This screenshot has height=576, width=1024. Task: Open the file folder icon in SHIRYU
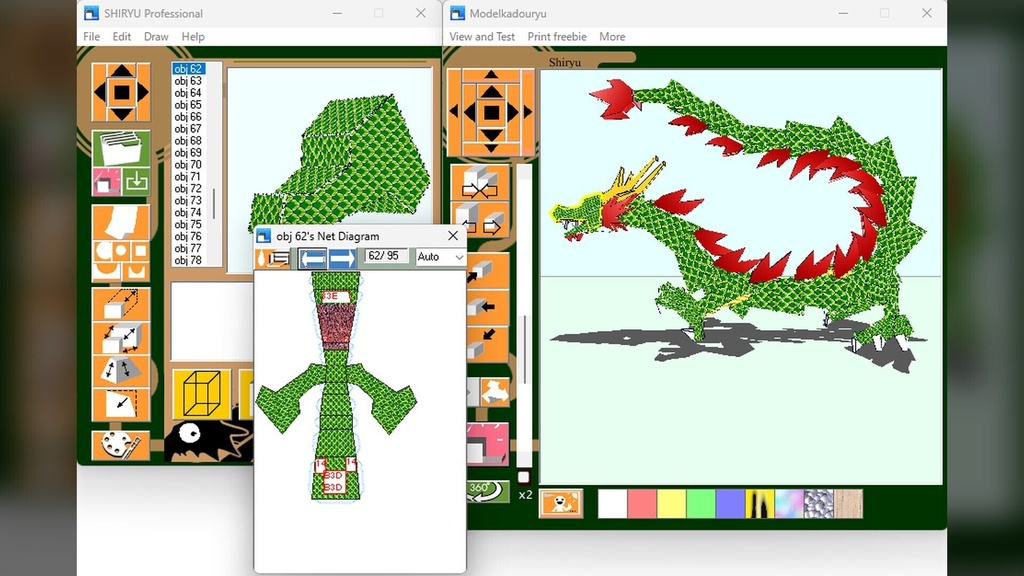click(x=121, y=148)
